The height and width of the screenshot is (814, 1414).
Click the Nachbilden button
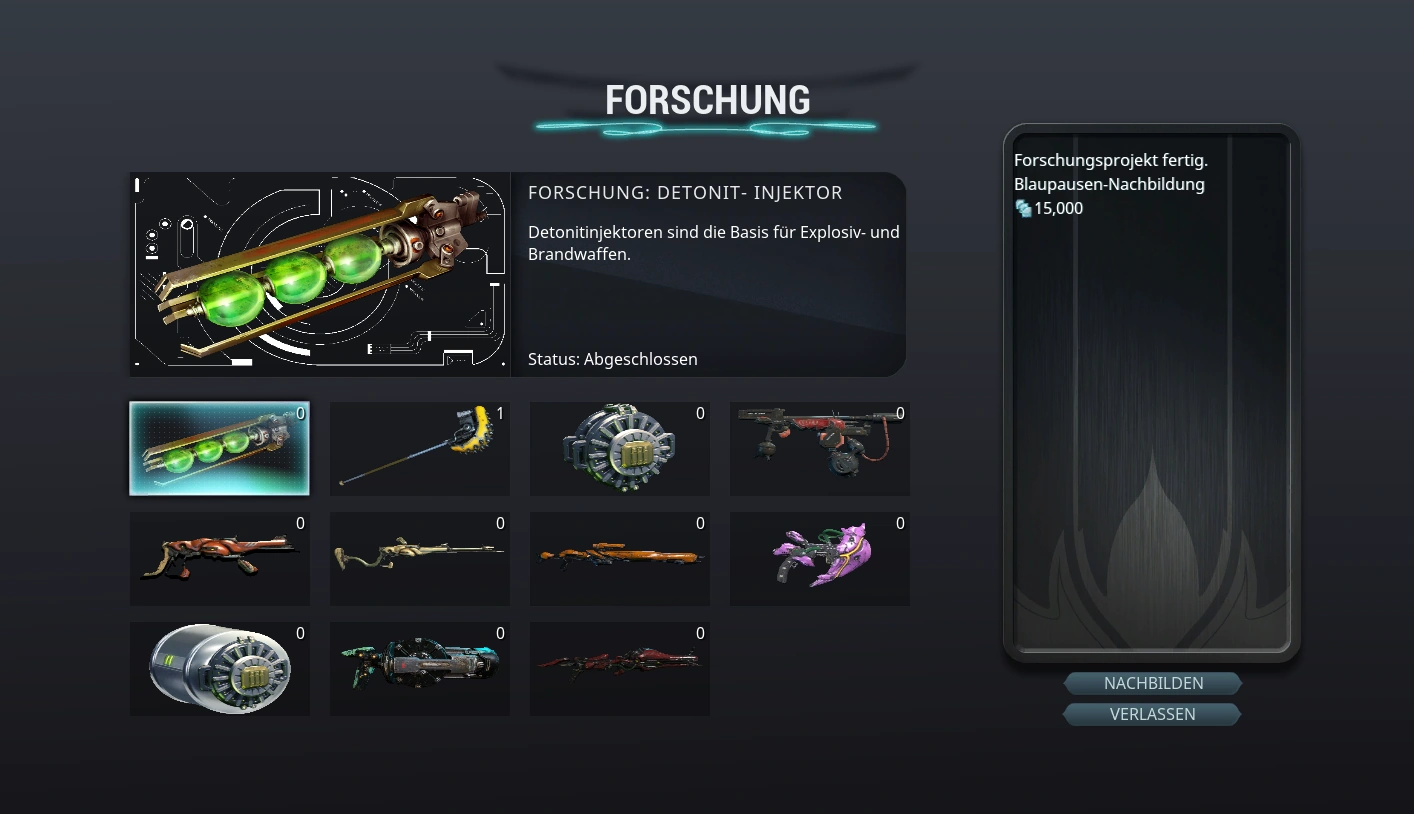[x=1153, y=683]
